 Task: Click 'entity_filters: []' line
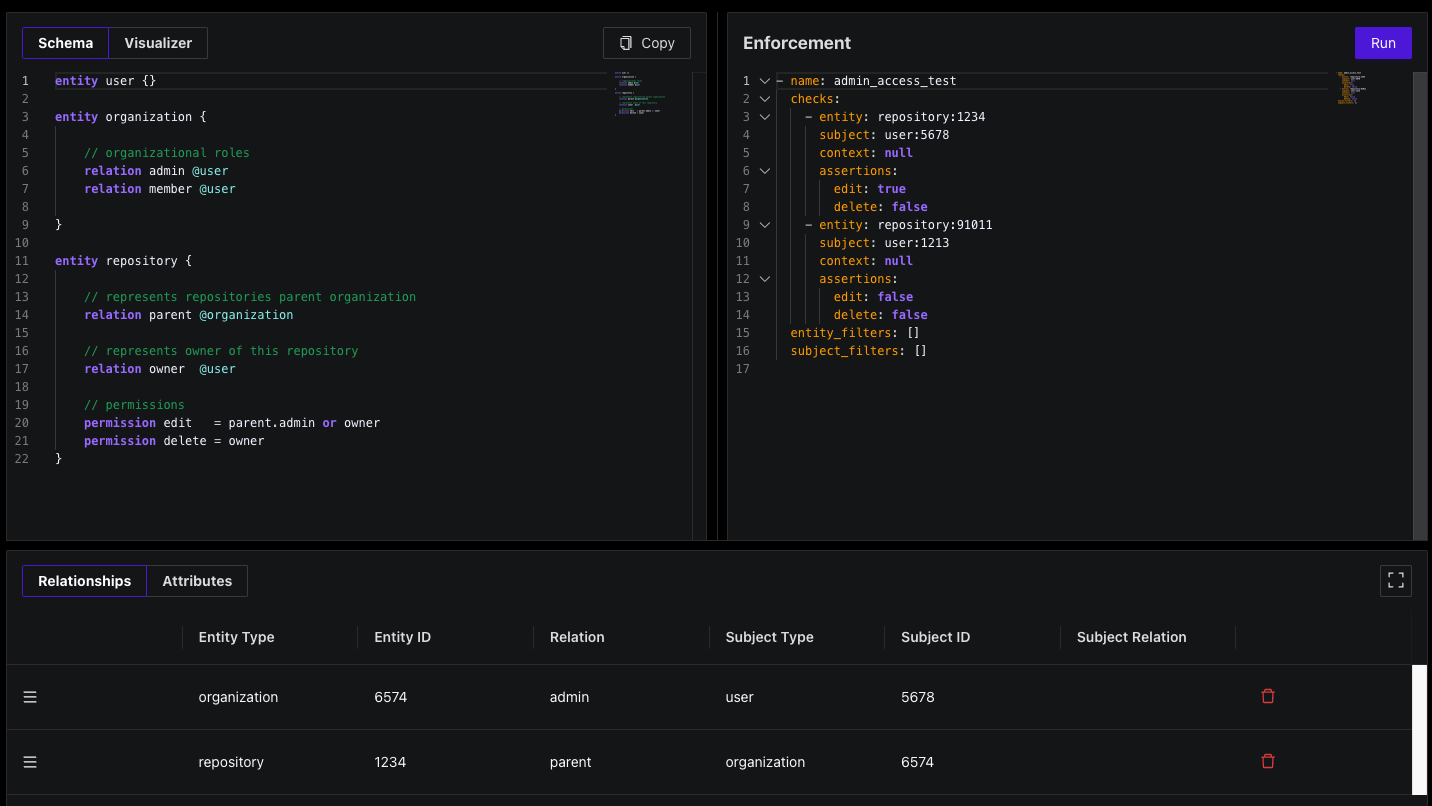pos(855,333)
